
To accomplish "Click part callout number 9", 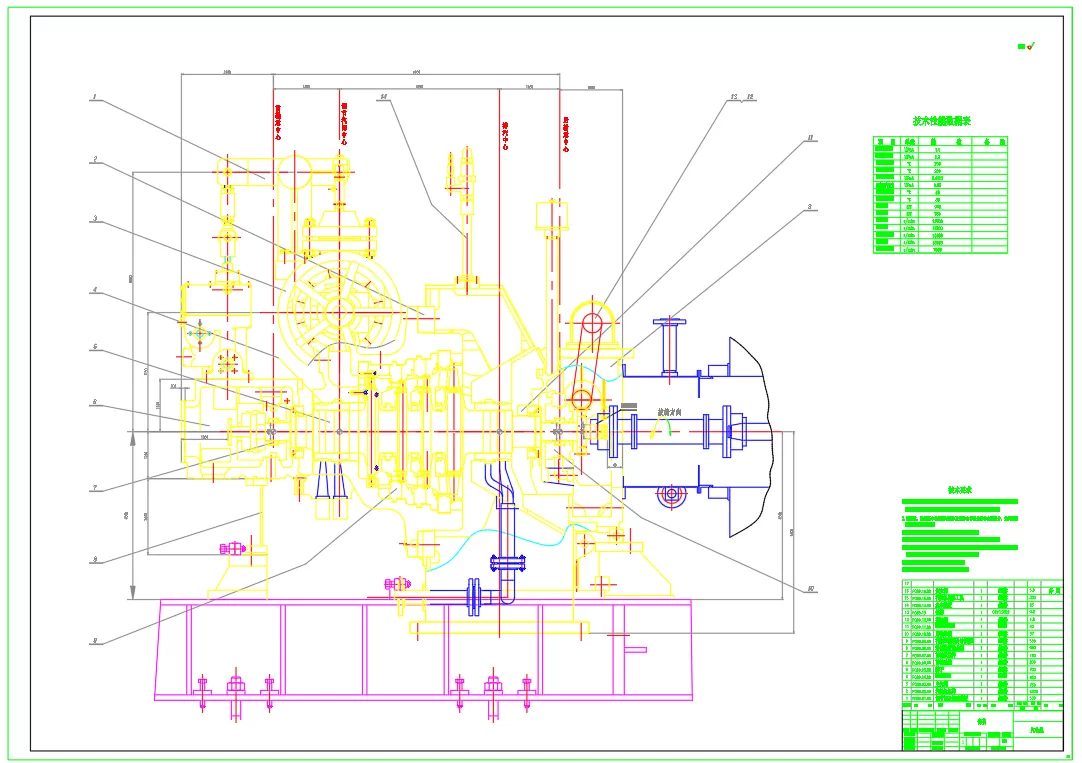I will click(x=95, y=642).
